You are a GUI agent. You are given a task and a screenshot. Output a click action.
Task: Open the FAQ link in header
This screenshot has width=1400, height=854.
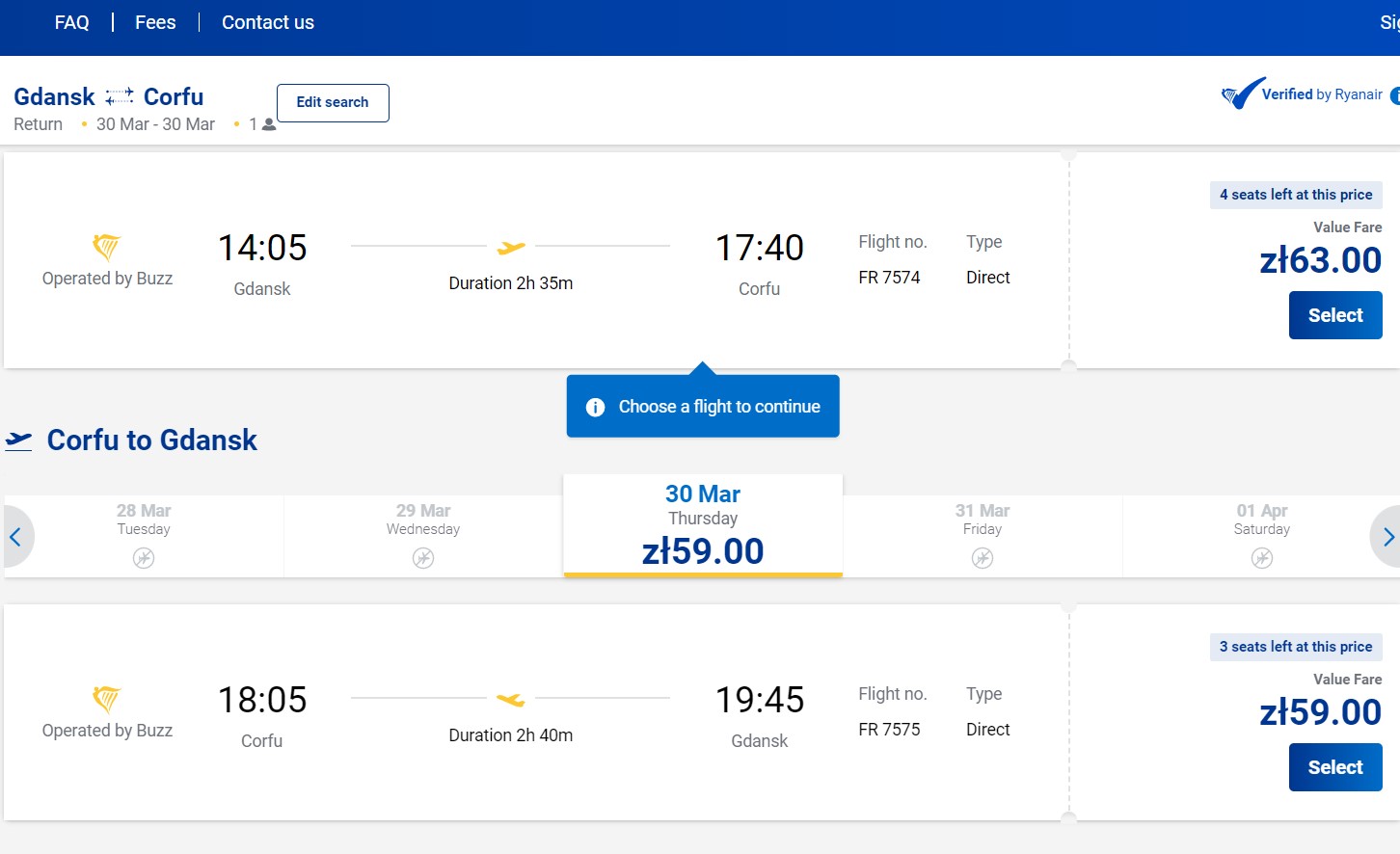[x=71, y=22]
